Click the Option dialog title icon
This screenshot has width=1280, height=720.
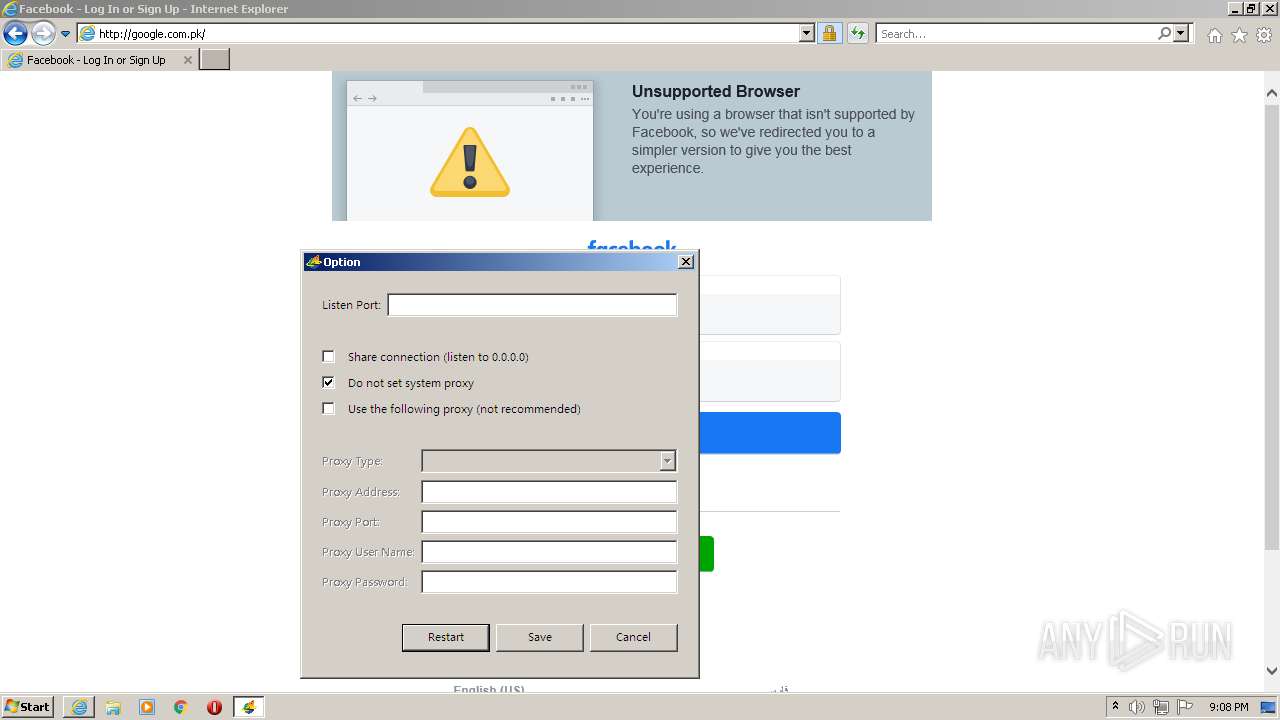(313, 262)
